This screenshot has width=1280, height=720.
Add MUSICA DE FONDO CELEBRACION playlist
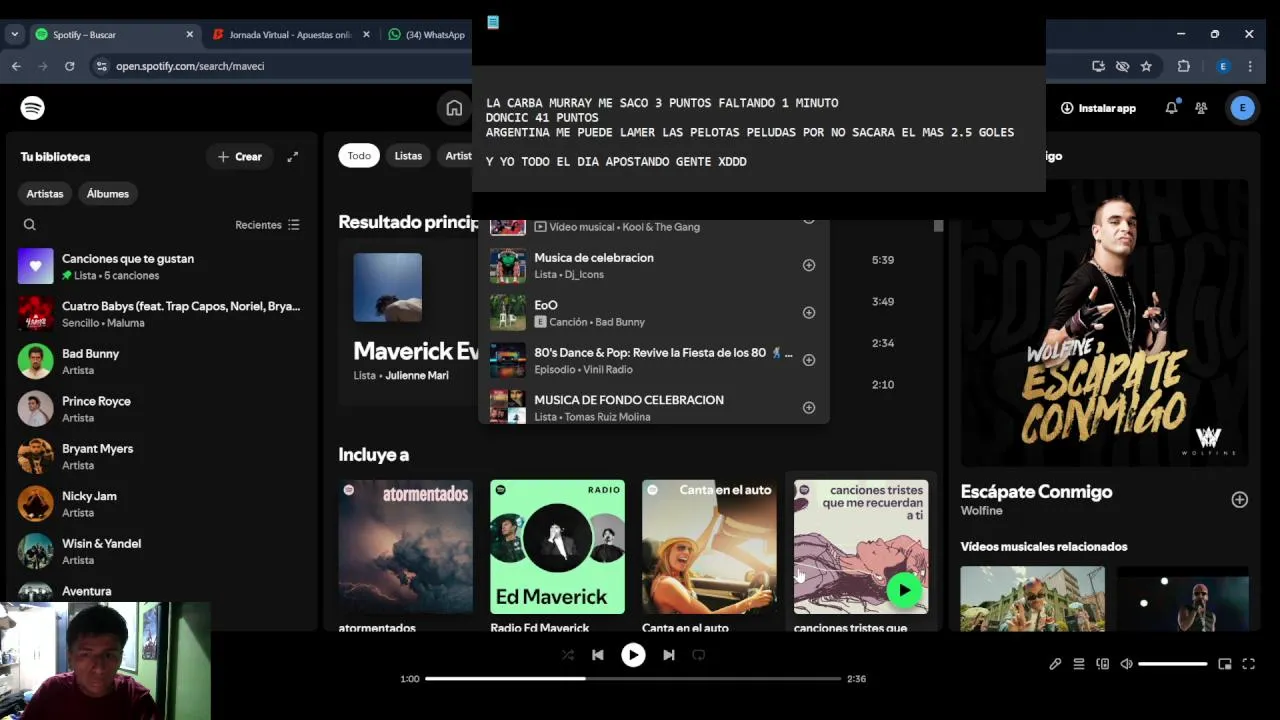click(809, 408)
